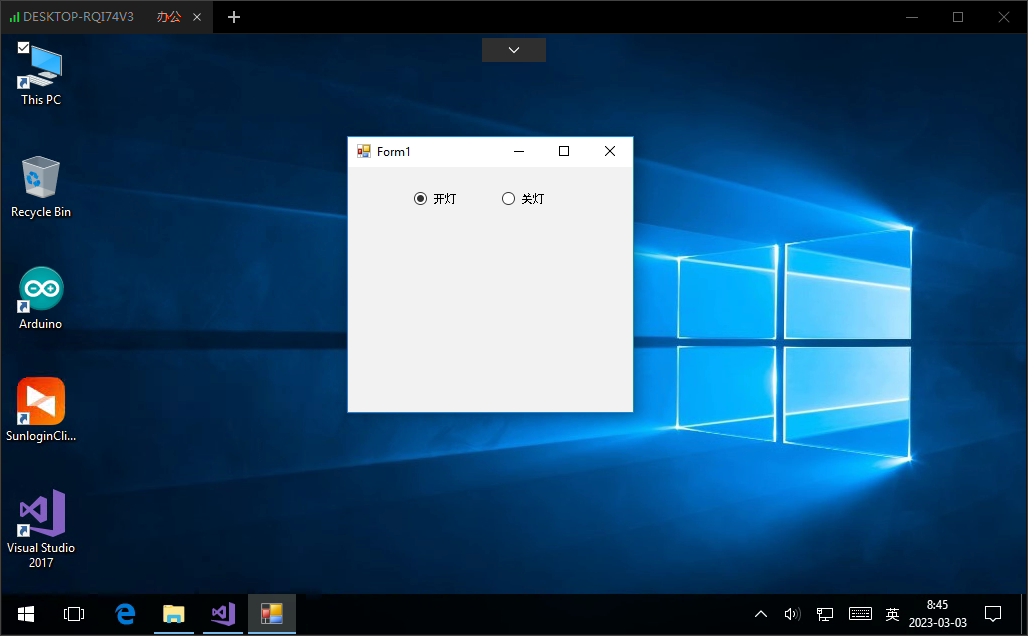Screen dimensions: 1028x636
Task: Switch to Visual Studio in taskbar
Action: click(223, 614)
